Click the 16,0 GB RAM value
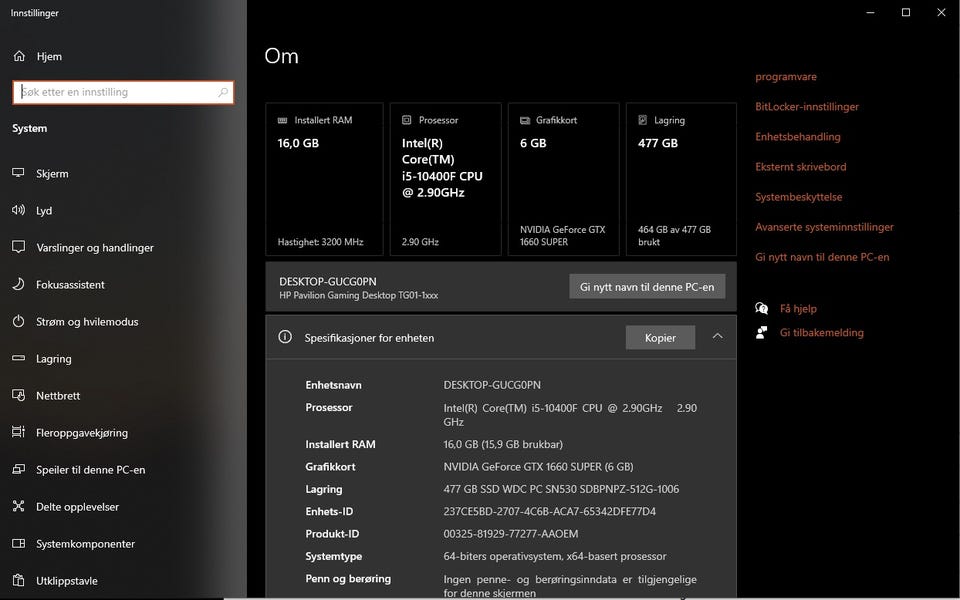 pos(298,143)
